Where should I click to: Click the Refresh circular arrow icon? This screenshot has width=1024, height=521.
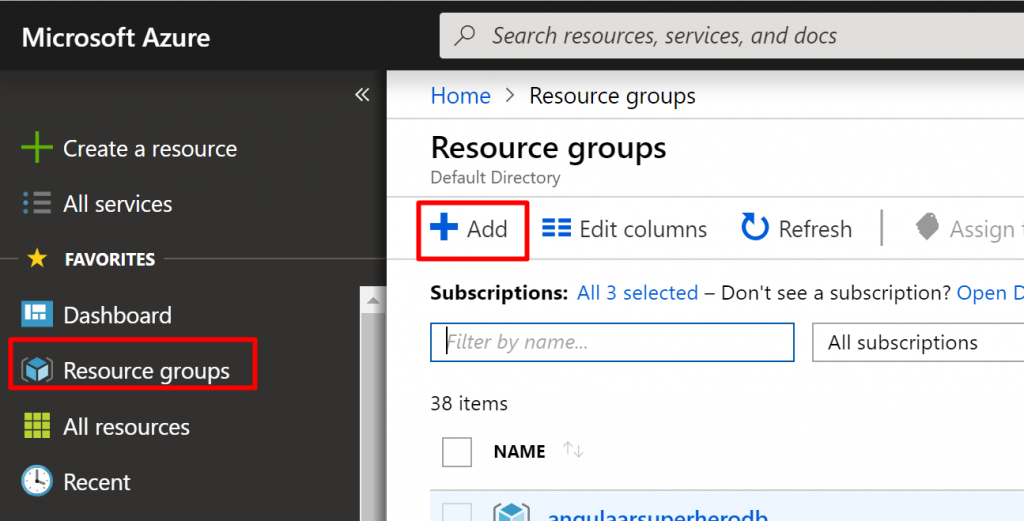click(x=755, y=229)
